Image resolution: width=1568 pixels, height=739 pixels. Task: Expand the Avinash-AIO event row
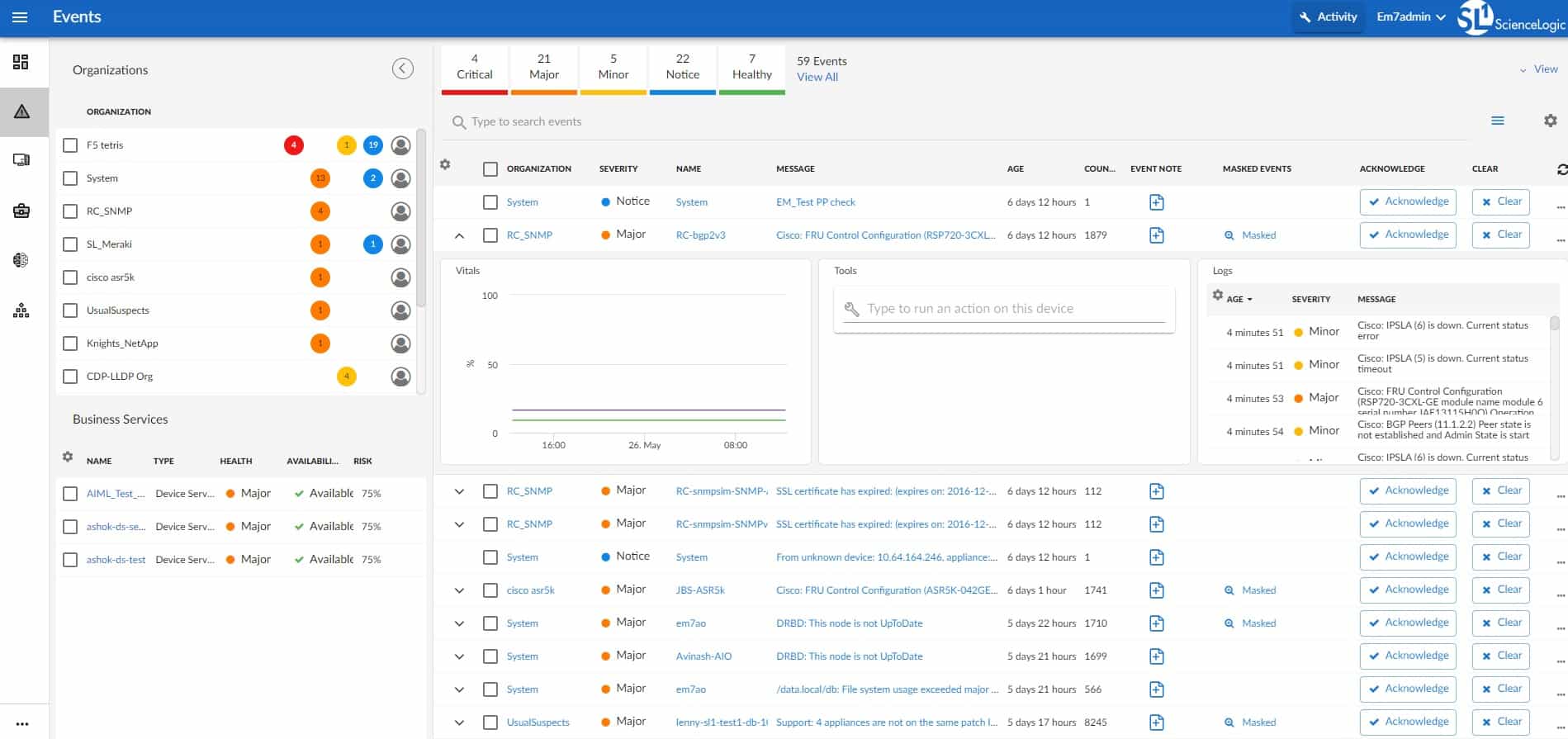460,656
